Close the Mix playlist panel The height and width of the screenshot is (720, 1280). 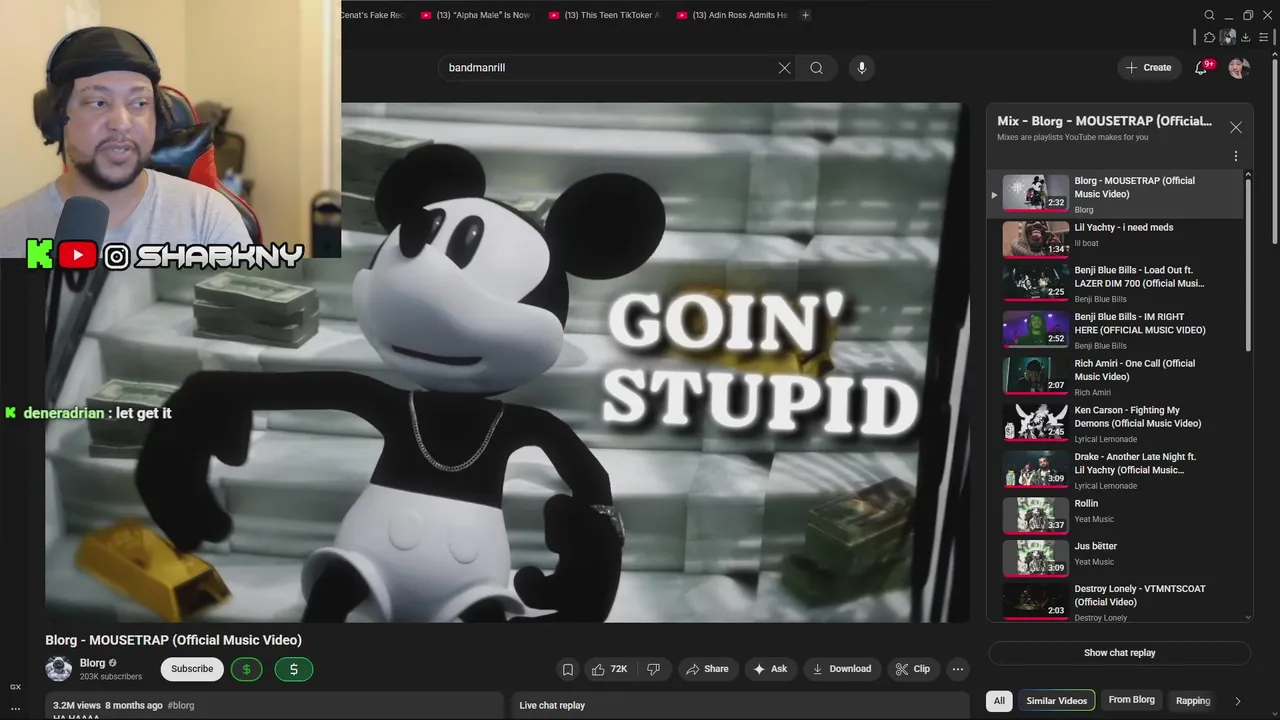click(x=1236, y=127)
